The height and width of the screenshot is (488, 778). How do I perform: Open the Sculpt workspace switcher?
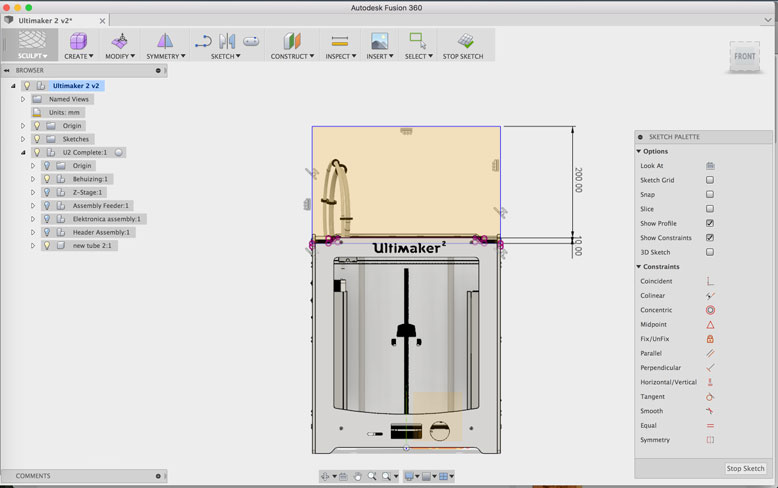[32, 45]
